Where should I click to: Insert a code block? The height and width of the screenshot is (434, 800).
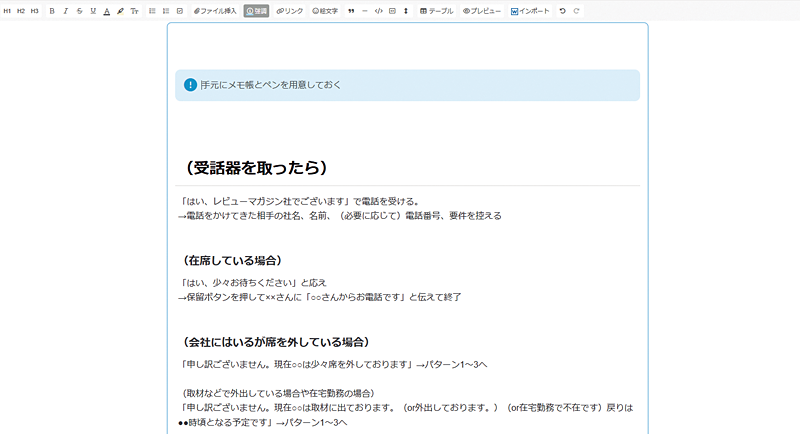click(x=378, y=11)
